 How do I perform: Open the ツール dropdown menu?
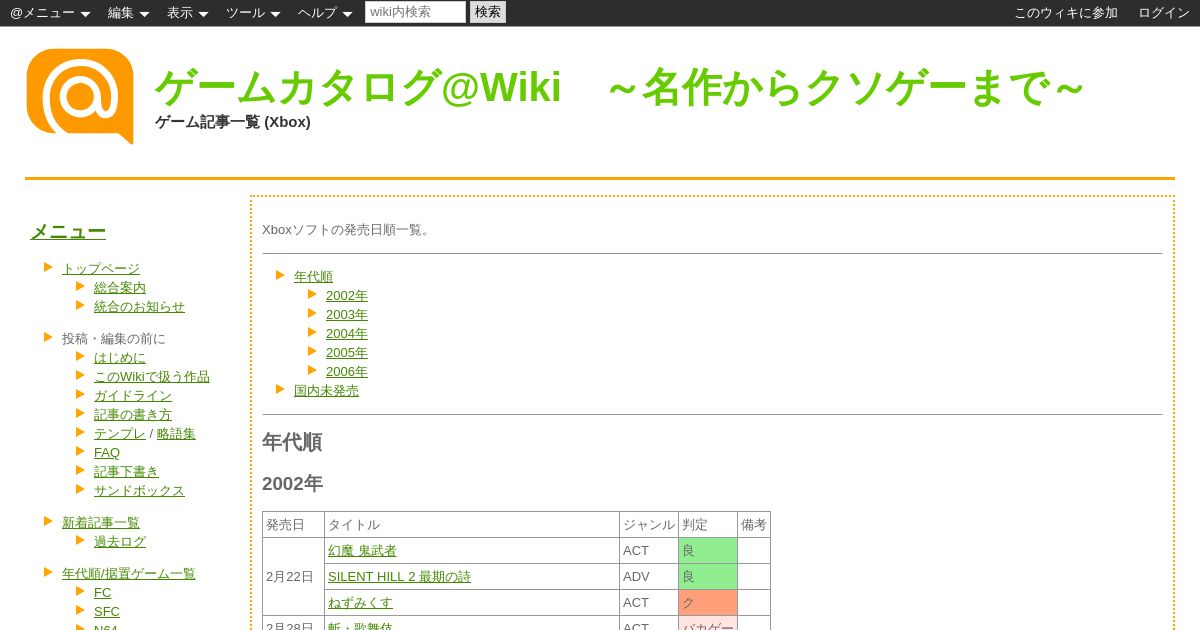click(x=253, y=13)
